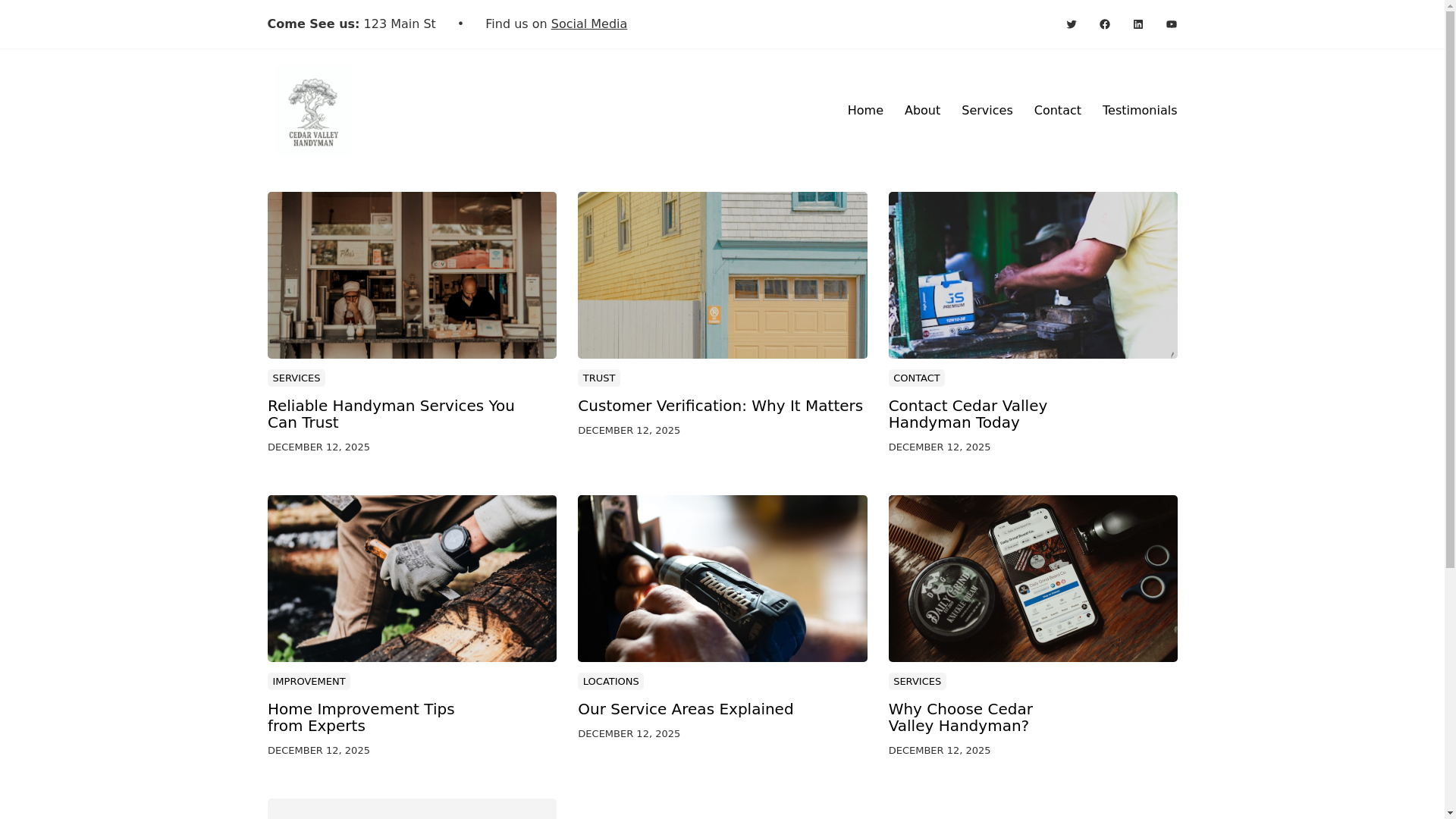
Task: Select the CONTACT category tag
Action: coord(916,378)
